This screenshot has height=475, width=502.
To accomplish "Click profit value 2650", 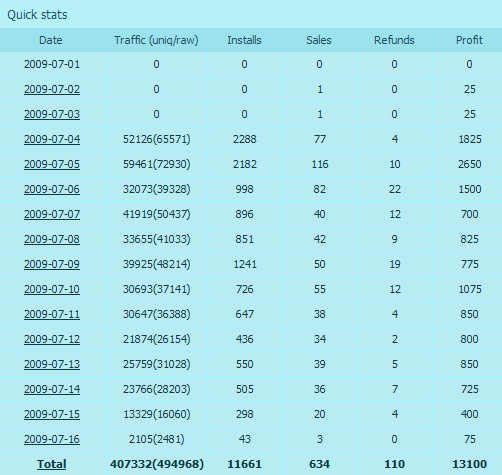I will (x=469, y=164).
